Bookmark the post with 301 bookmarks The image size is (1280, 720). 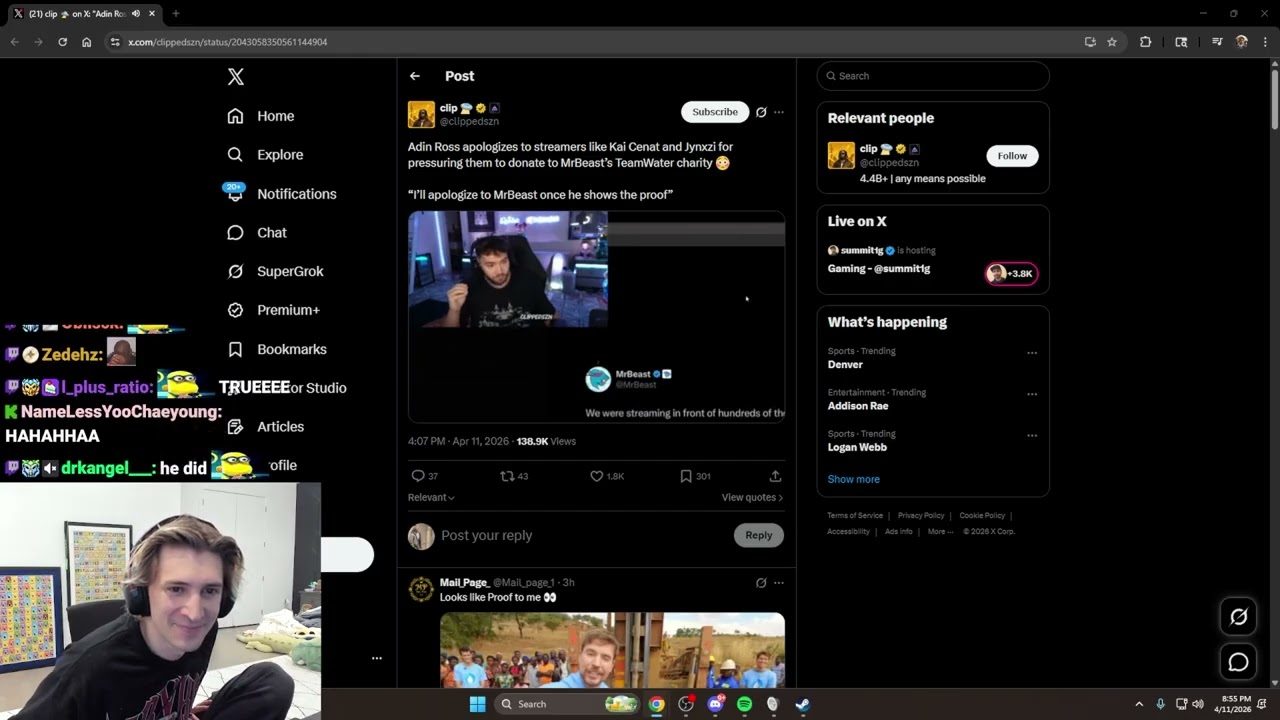695,476
